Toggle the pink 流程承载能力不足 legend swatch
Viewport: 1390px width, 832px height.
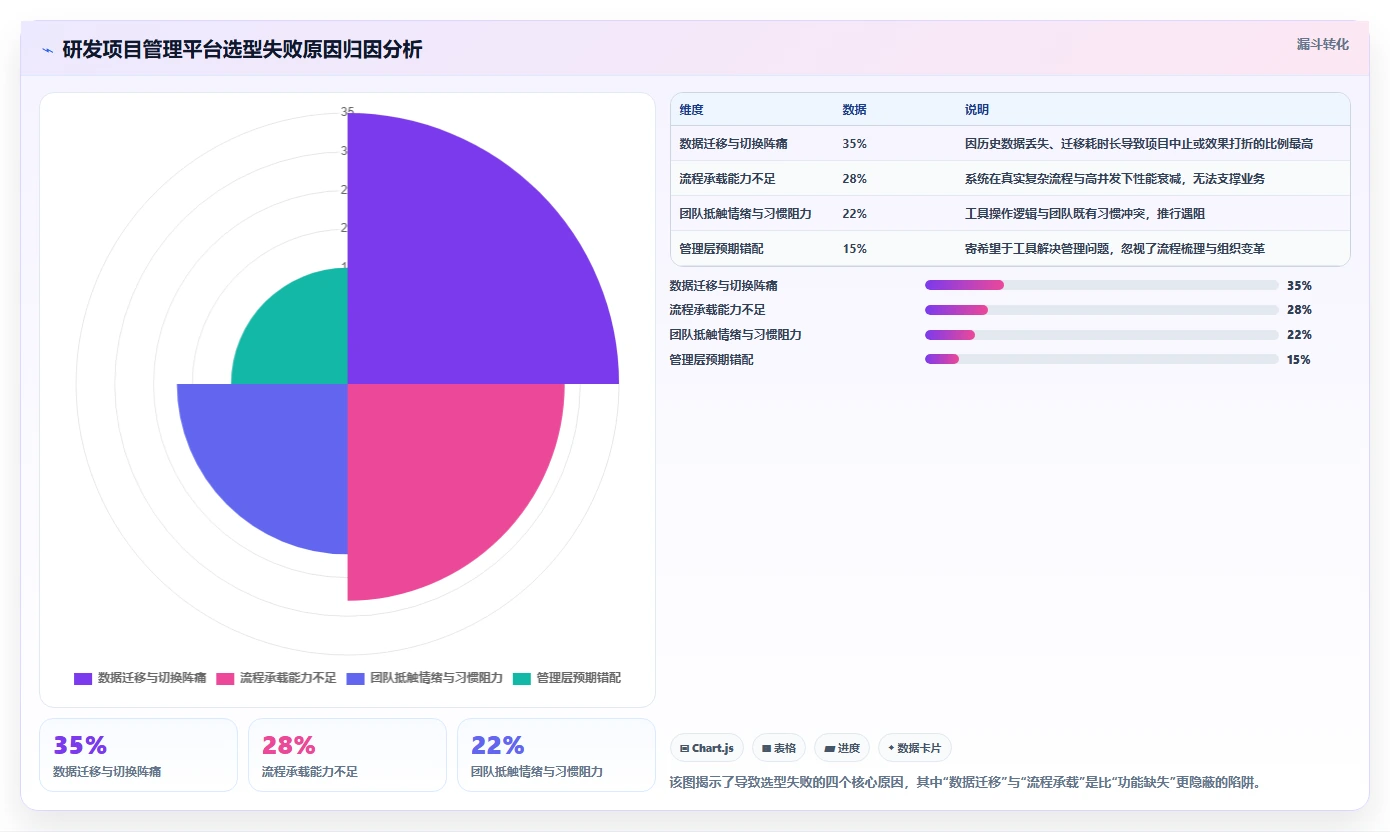225,678
